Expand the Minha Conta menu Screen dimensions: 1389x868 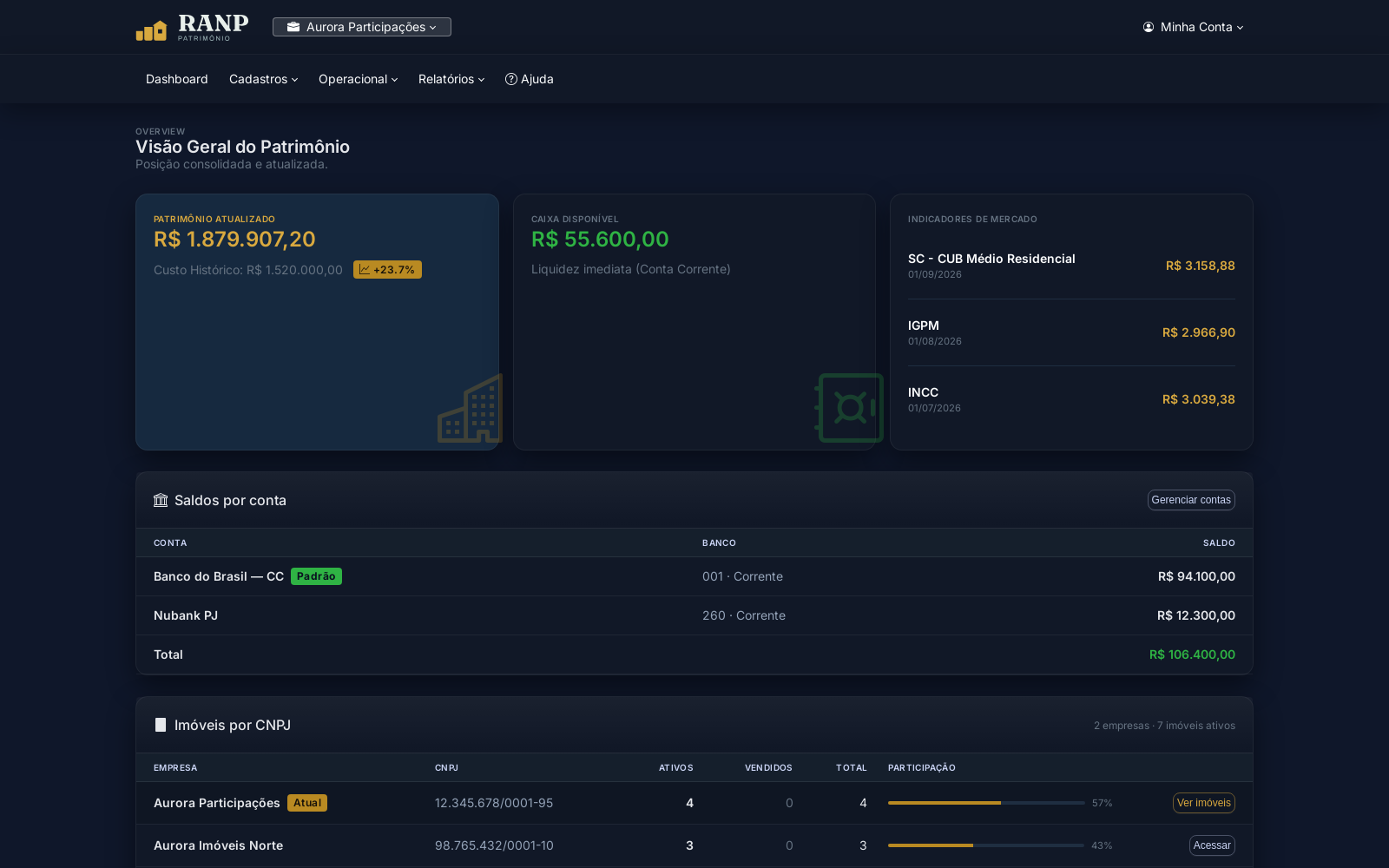pyautogui.click(x=1194, y=27)
